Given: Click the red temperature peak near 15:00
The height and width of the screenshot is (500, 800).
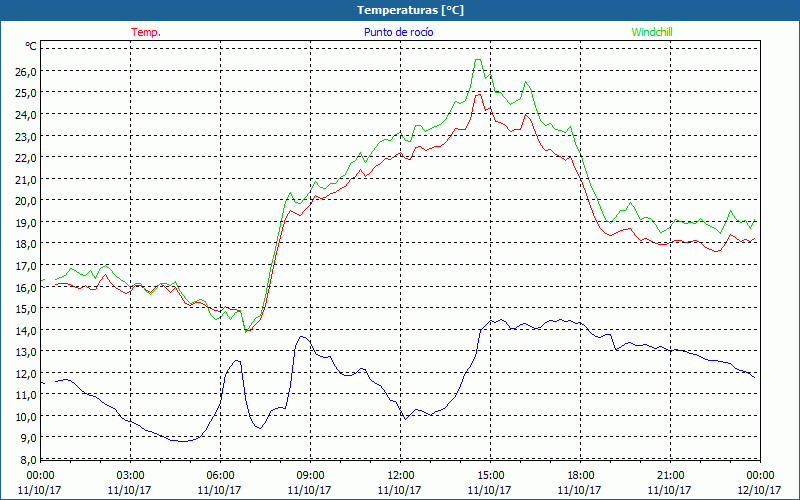Looking at the screenshot, I should pos(478,94).
